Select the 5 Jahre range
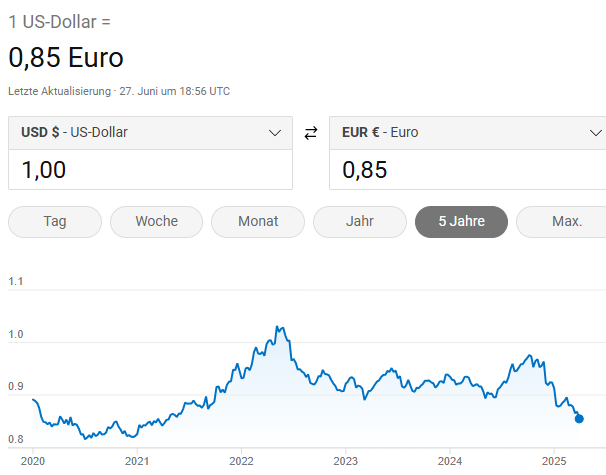Viewport: 606px width, 475px height. pos(461,221)
